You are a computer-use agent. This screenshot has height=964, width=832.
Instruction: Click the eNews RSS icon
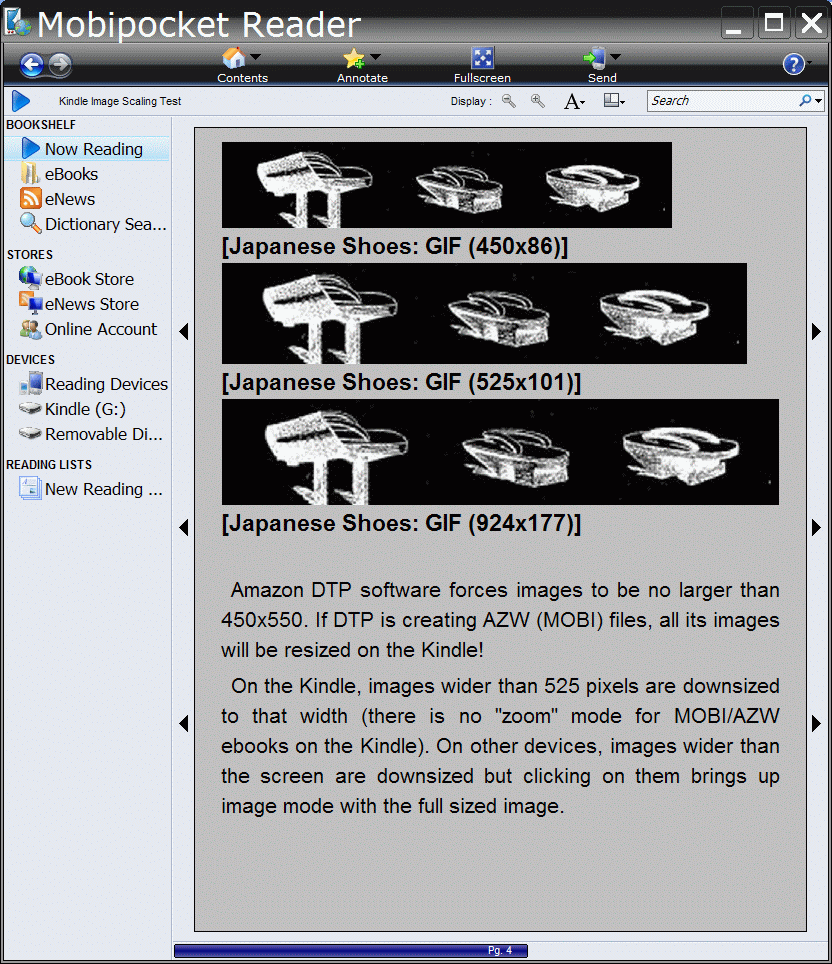[31, 199]
